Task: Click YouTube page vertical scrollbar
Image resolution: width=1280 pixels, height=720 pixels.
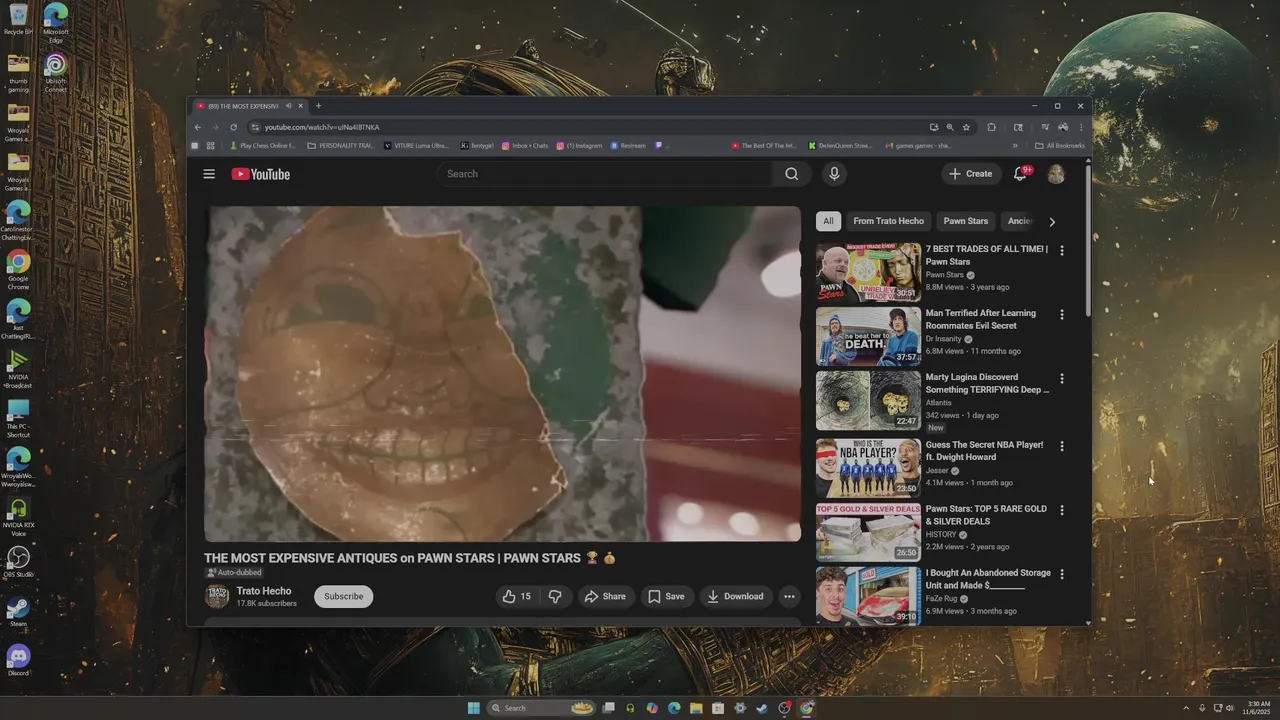Action: (x=1088, y=240)
